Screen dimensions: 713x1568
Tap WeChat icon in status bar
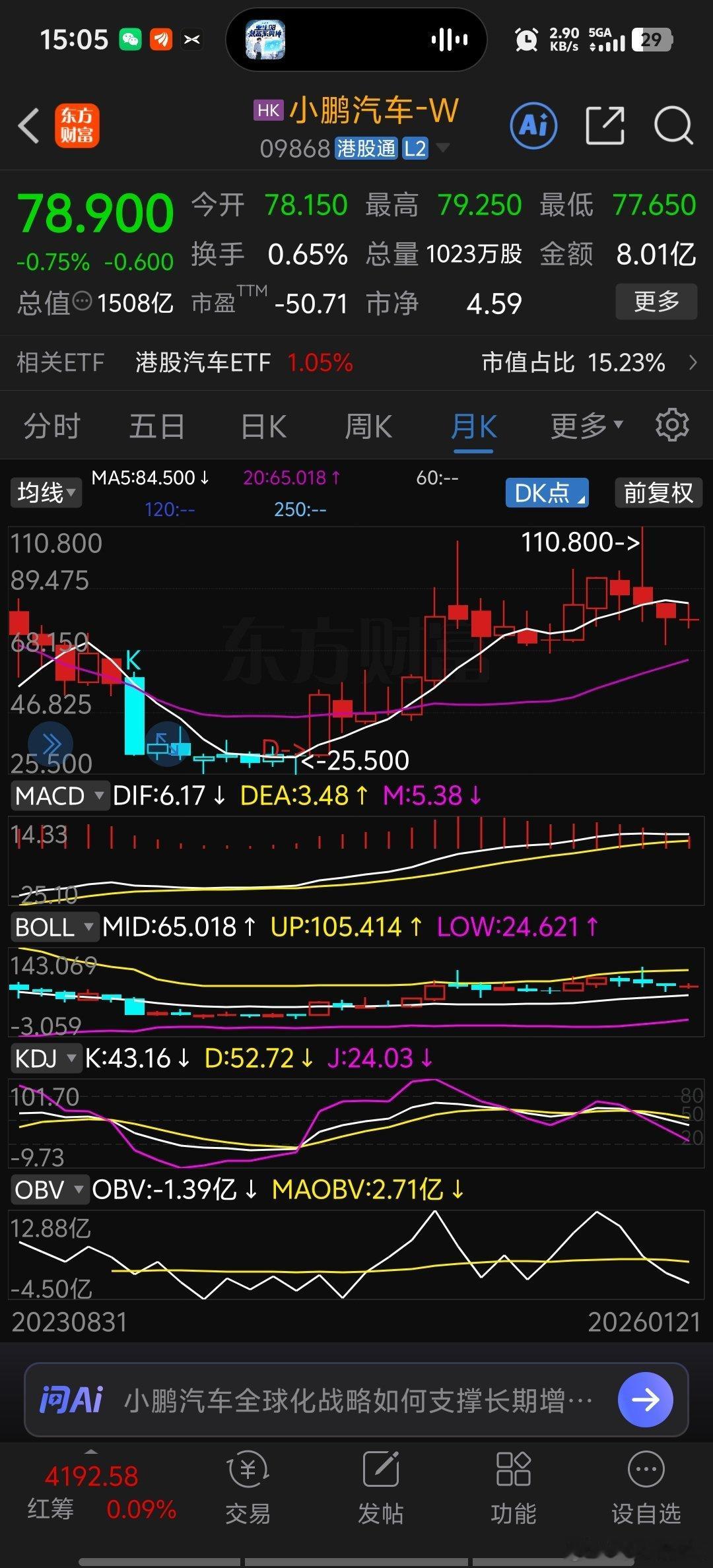(x=130, y=40)
